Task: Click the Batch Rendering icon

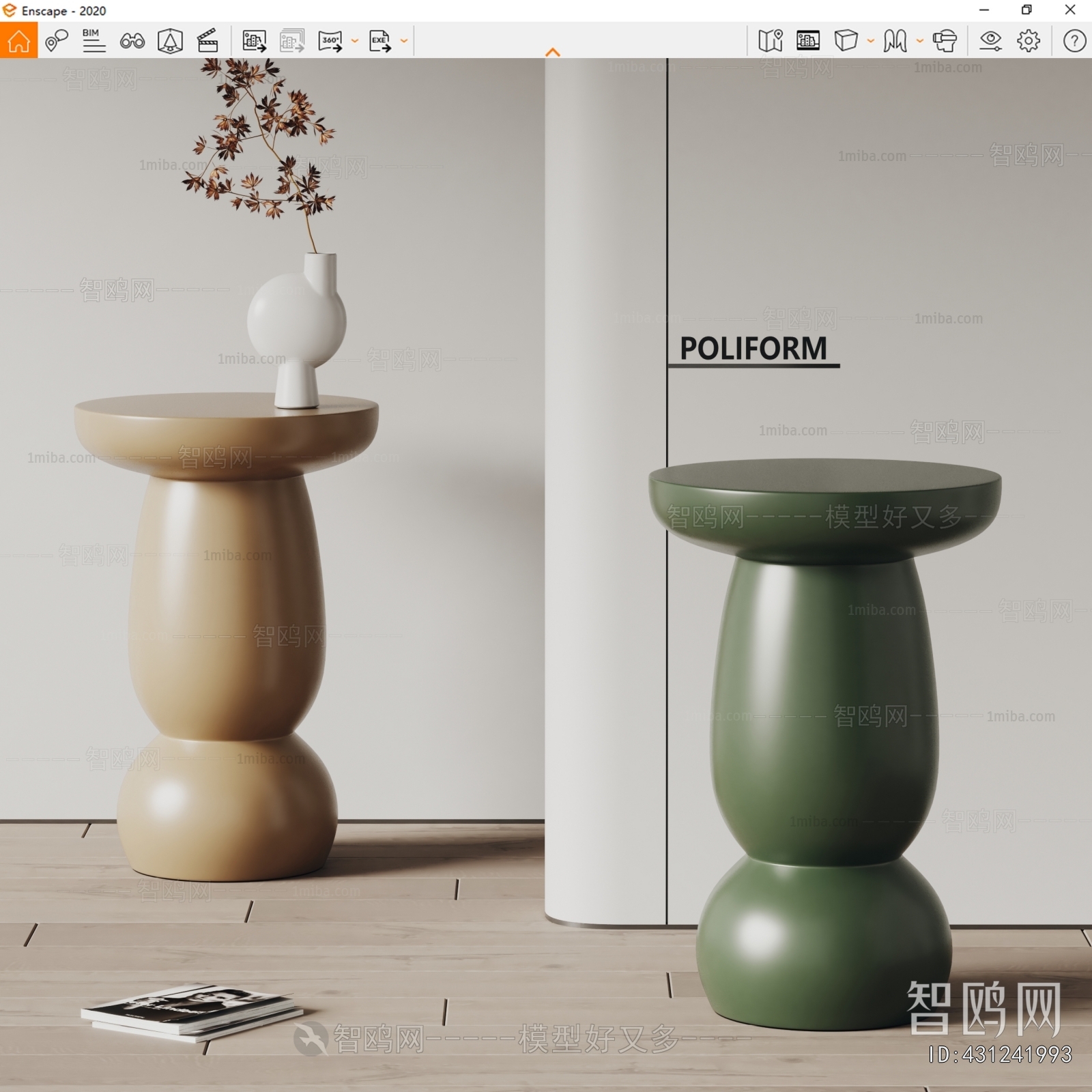Action: click(292, 41)
